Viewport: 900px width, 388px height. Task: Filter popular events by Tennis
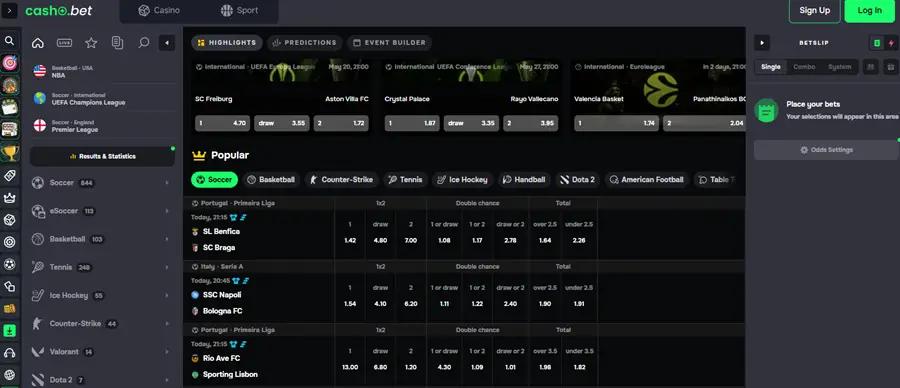coord(405,180)
